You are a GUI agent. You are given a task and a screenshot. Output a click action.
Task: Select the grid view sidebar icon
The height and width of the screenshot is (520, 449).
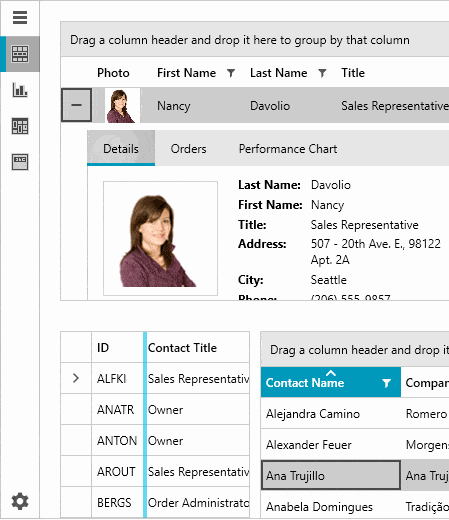[x=20, y=54]
